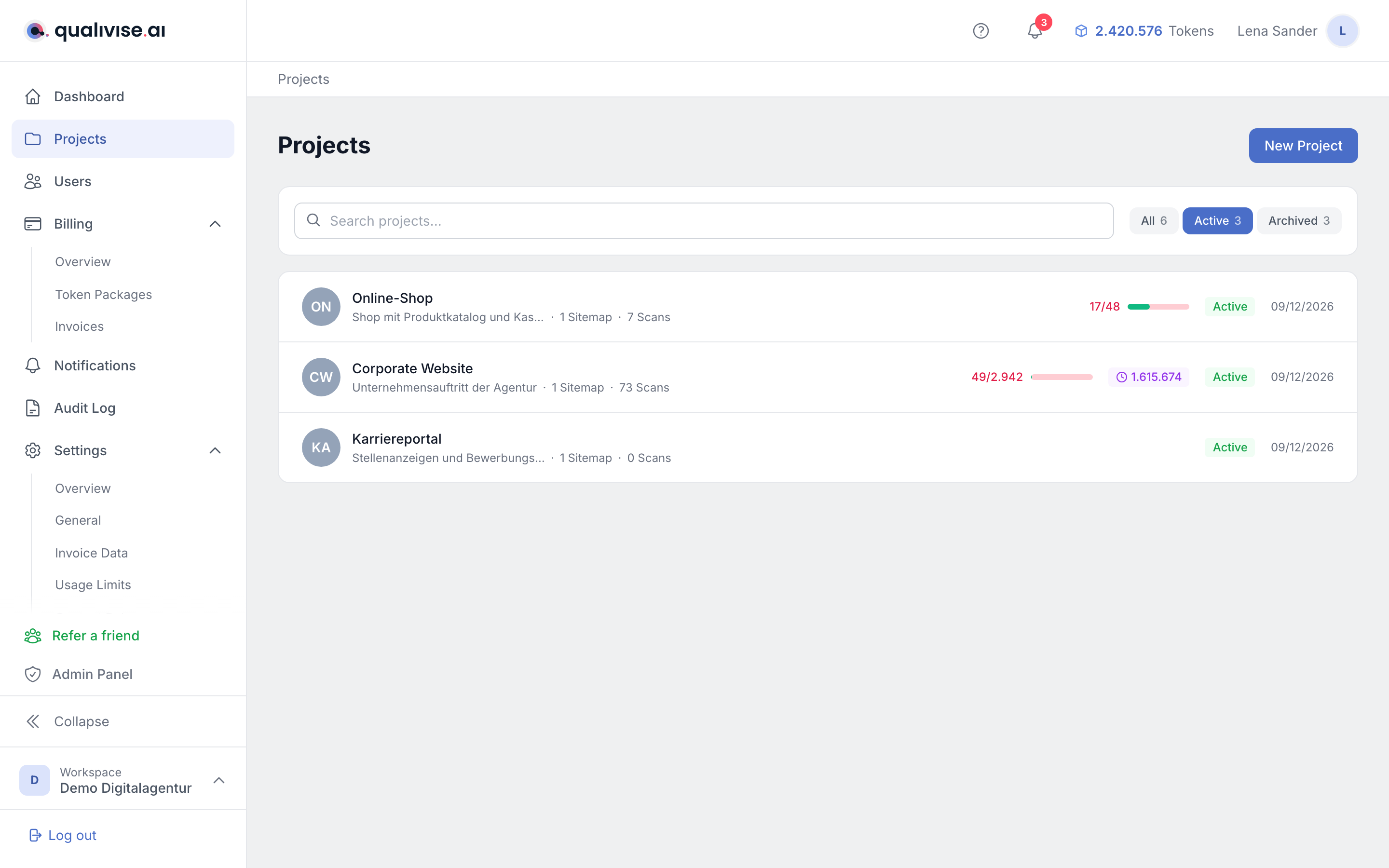Open Invoice Data settings
1389x868 pixels.
pos(91,553)
